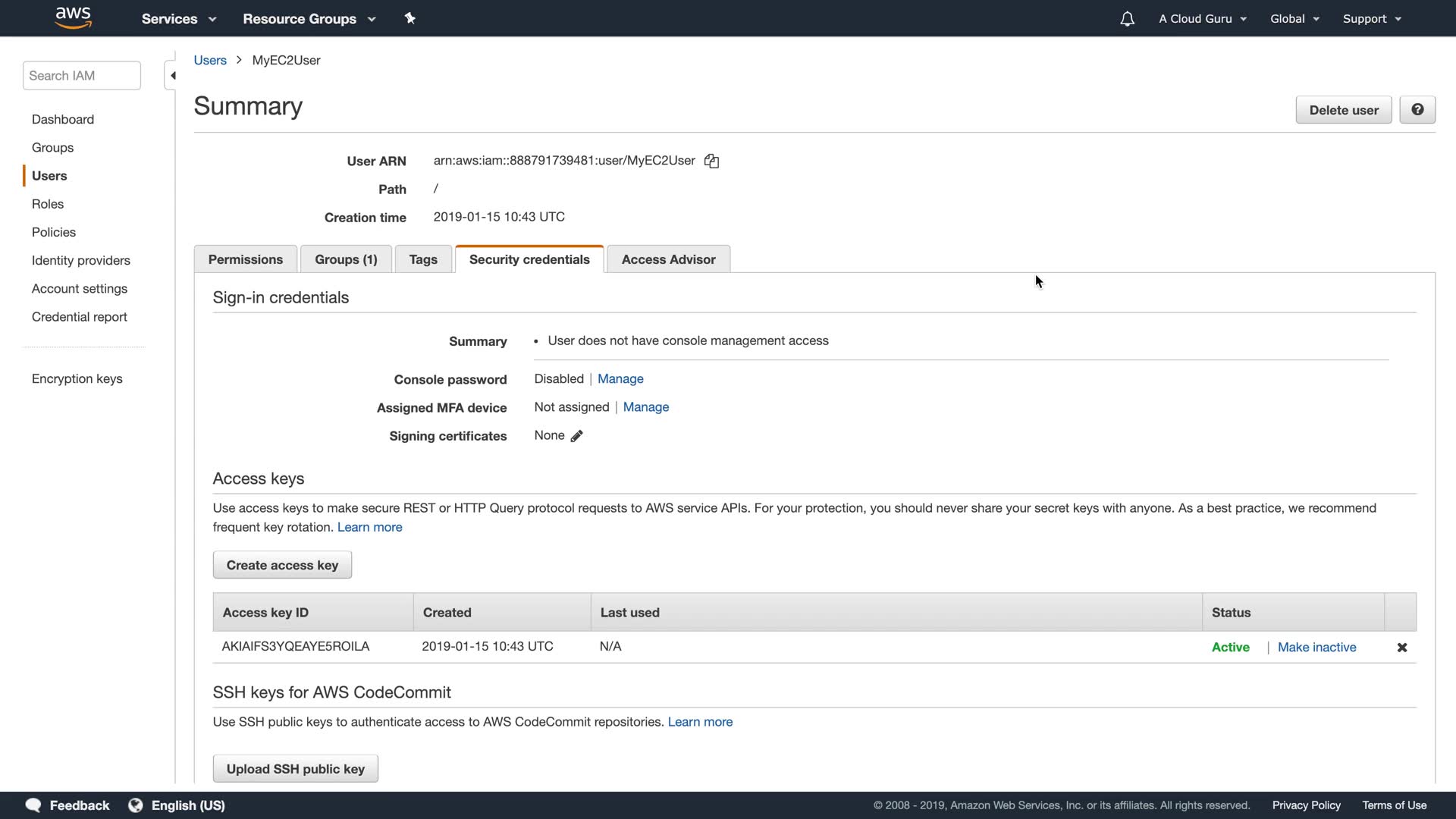The image size is (1456, 819).
Task: Make the access key inactive
Action: [1316, 648]
